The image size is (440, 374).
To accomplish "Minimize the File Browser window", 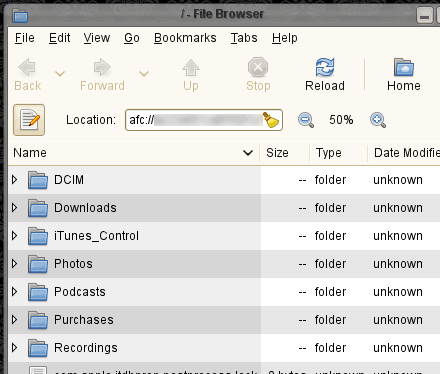I will click(x=424, y=15).
